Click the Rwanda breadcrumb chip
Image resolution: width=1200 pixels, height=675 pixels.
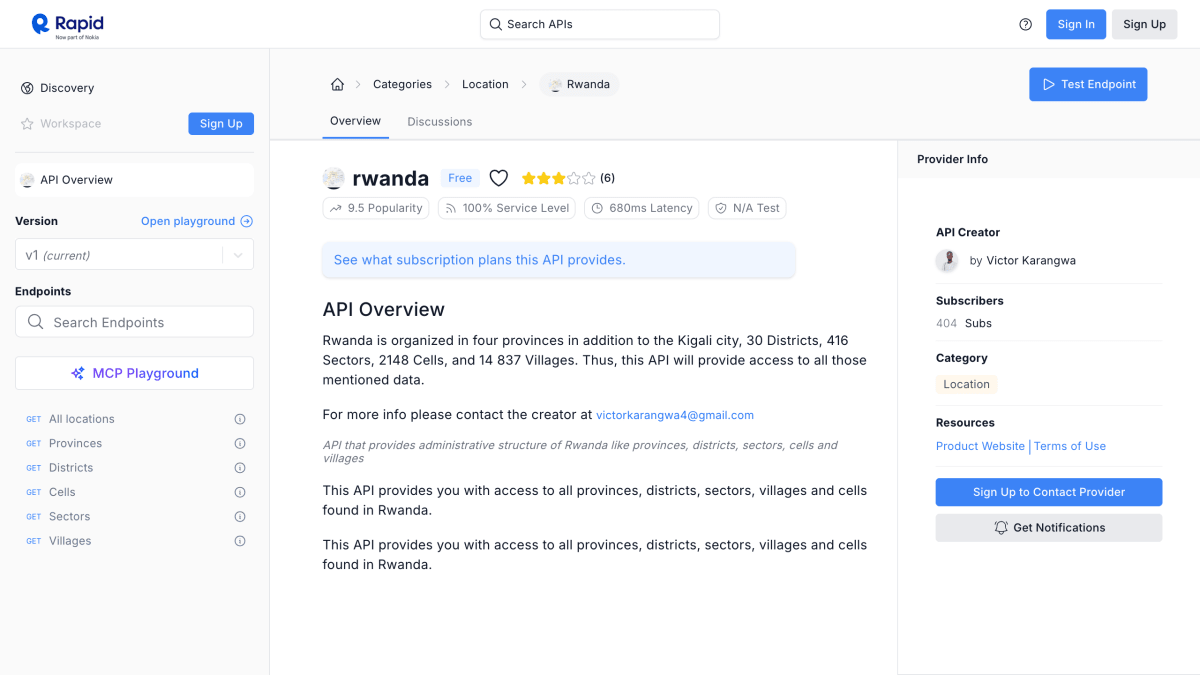(580, 84)
